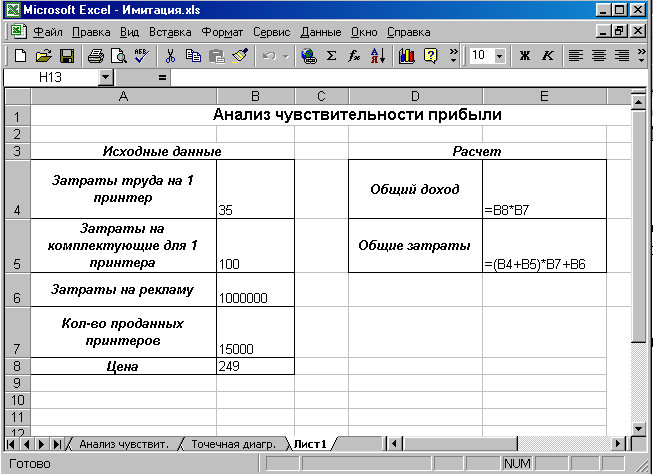The width and height of the screenshot is (653, 474).
Task: Open Office Assistant help icon
Action: 431,55
